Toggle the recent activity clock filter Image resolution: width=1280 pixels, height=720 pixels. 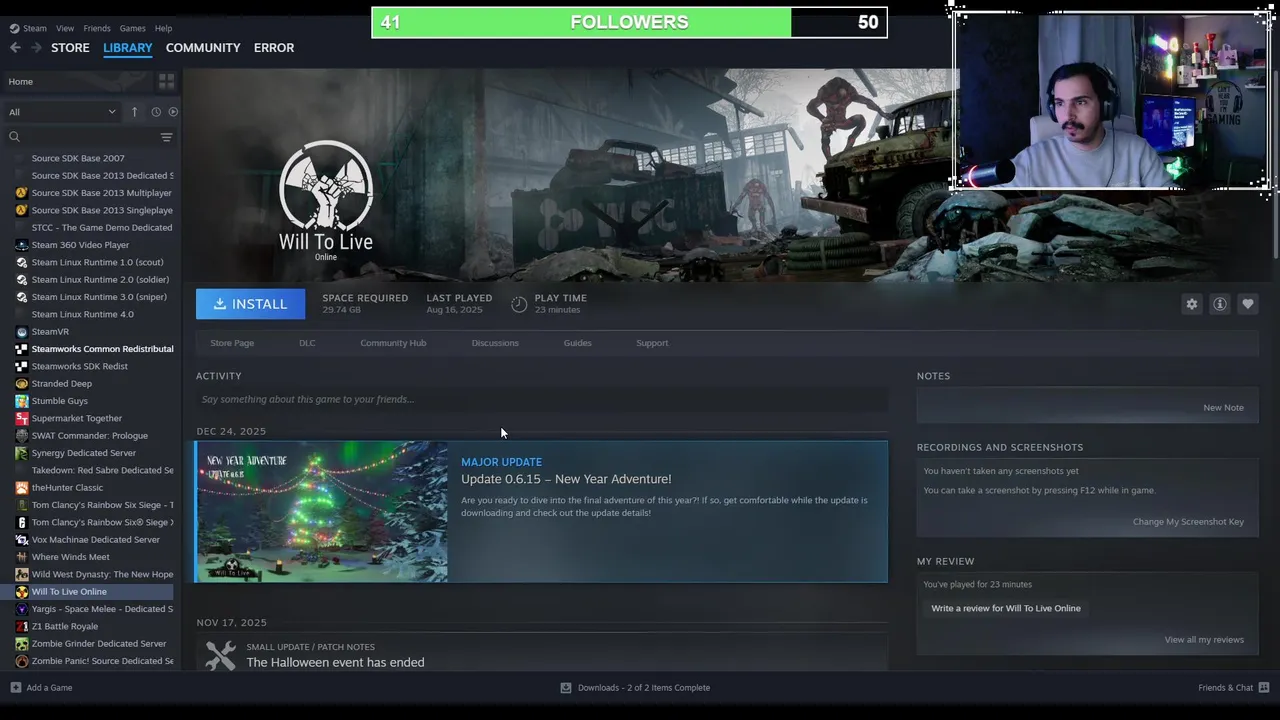[x=156, y=112]
